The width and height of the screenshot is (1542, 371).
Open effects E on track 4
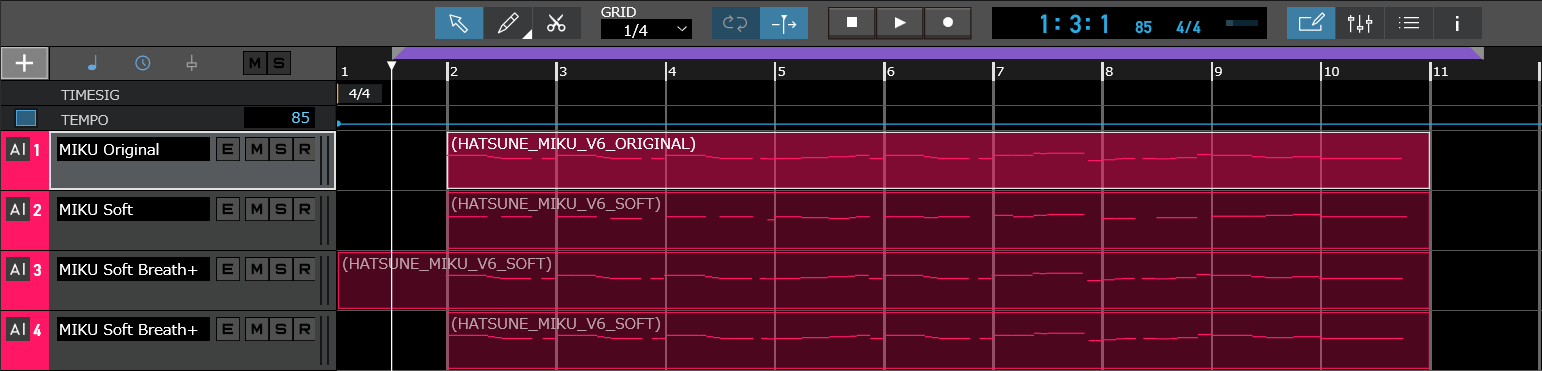(228, 330)
